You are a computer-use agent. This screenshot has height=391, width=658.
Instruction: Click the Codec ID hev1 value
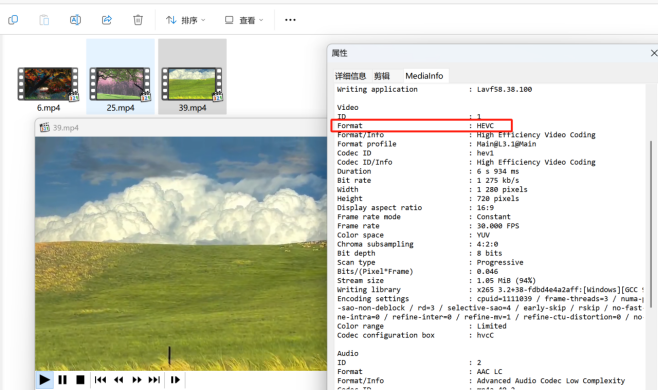(x=485, y=153)
